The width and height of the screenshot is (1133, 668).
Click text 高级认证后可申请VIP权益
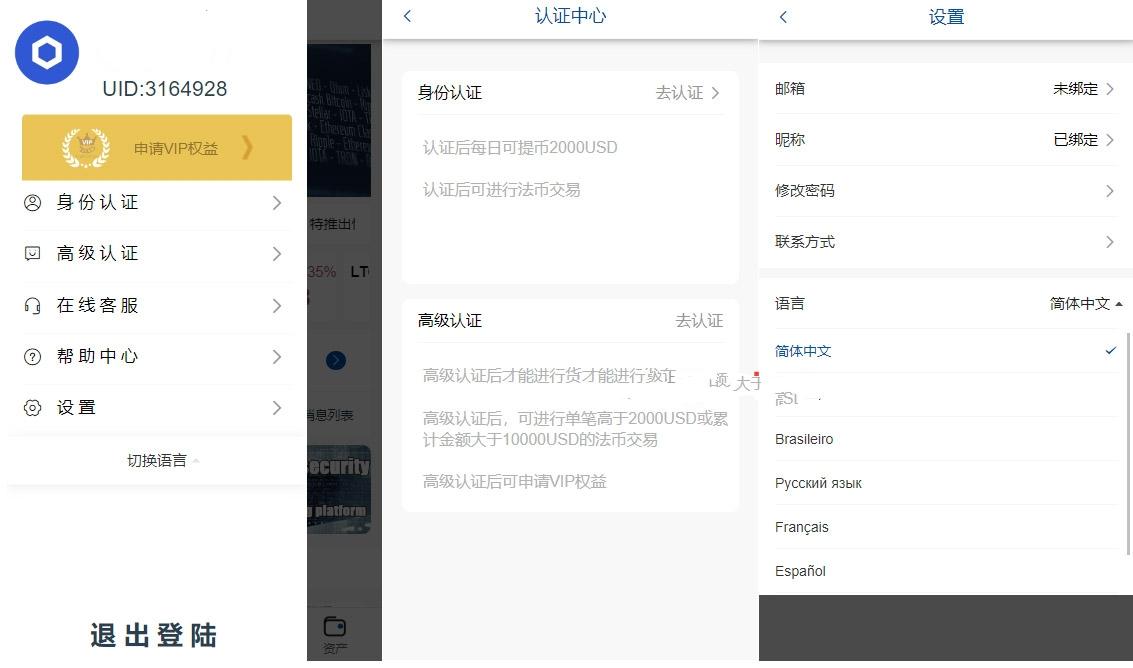pos(514,481)
